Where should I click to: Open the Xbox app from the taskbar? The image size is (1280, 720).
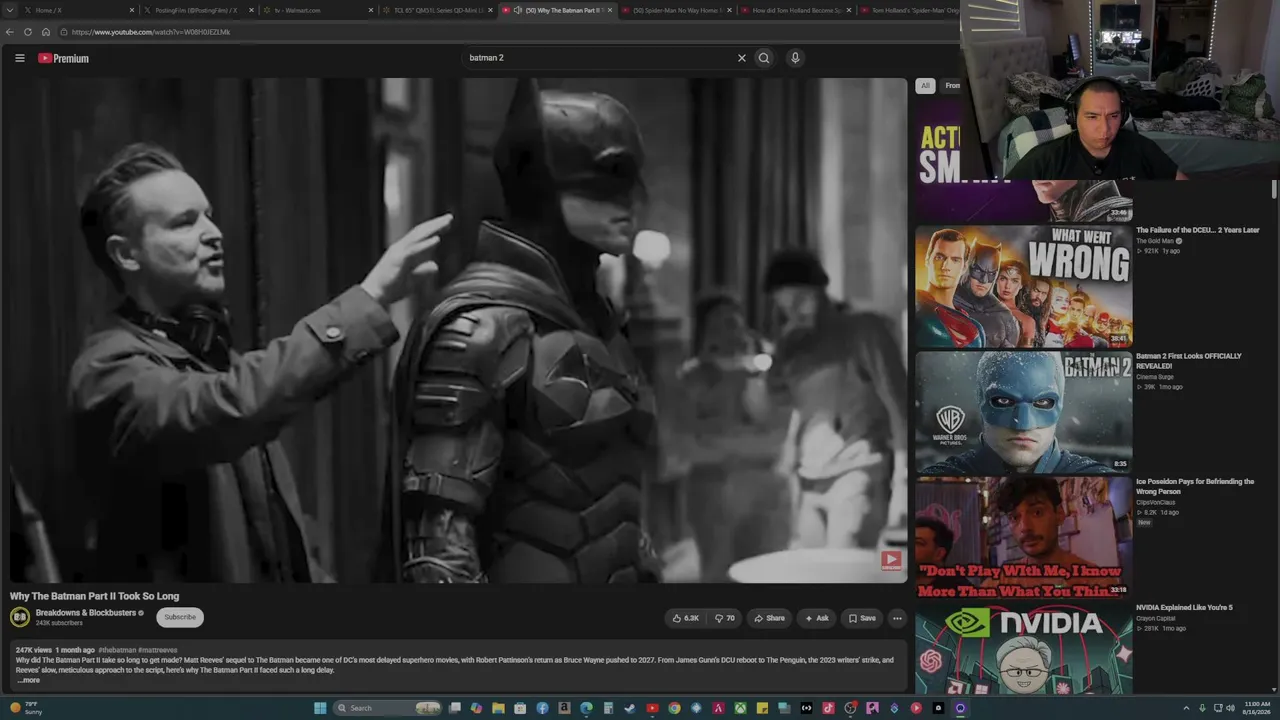tap(740, 708)
